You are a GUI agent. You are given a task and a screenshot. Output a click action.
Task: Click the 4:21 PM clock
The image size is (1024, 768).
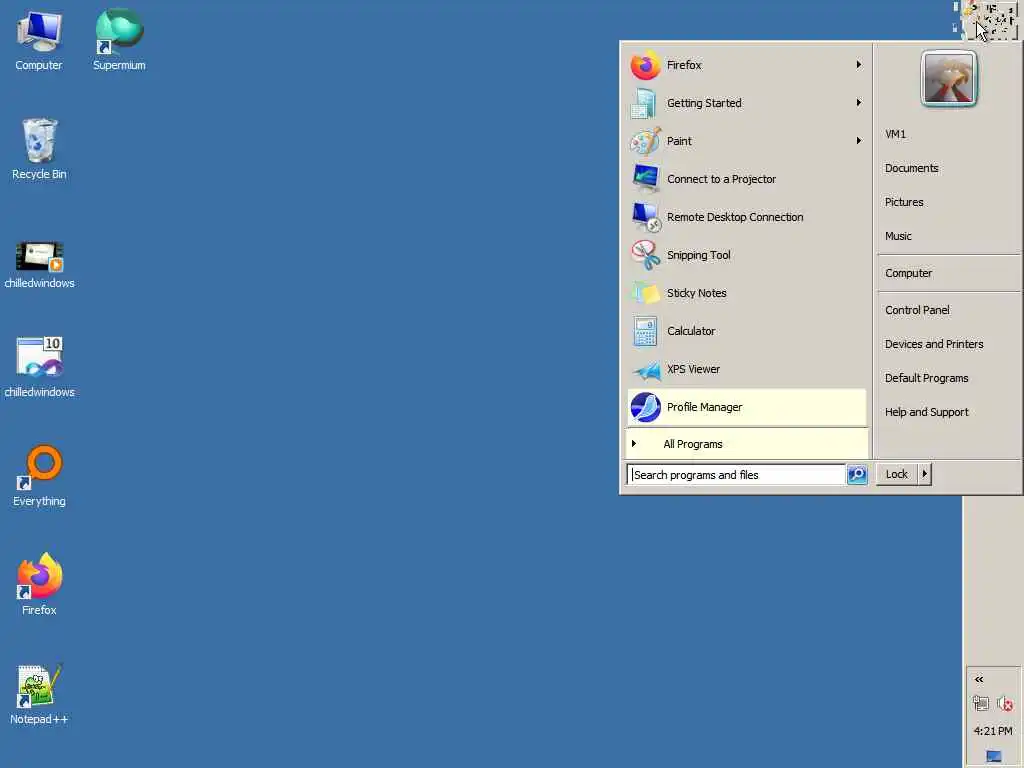click(993, 731)
